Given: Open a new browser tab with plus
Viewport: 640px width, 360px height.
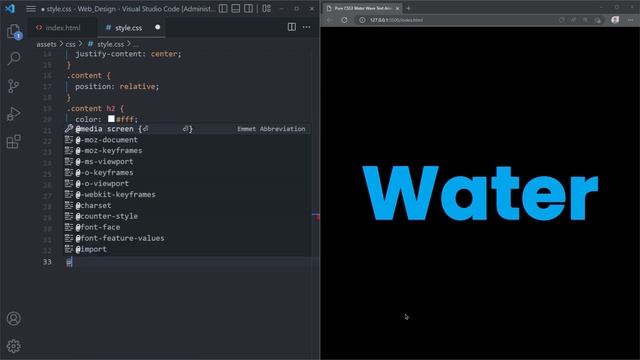Looking at the screenshot, I should pyautogui.click(x=408, y=8).
